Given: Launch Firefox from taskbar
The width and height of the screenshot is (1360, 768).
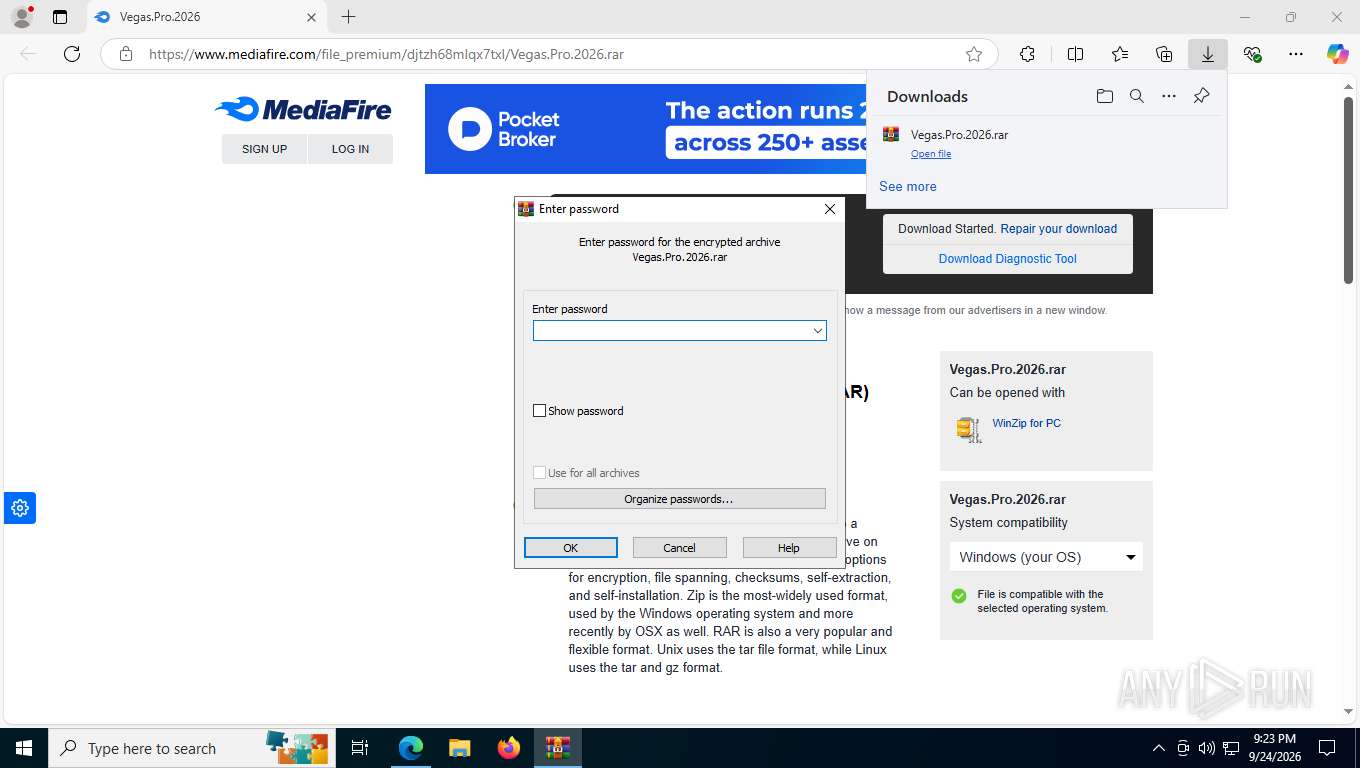Looking at the screenshot, I should coord(509,748).
